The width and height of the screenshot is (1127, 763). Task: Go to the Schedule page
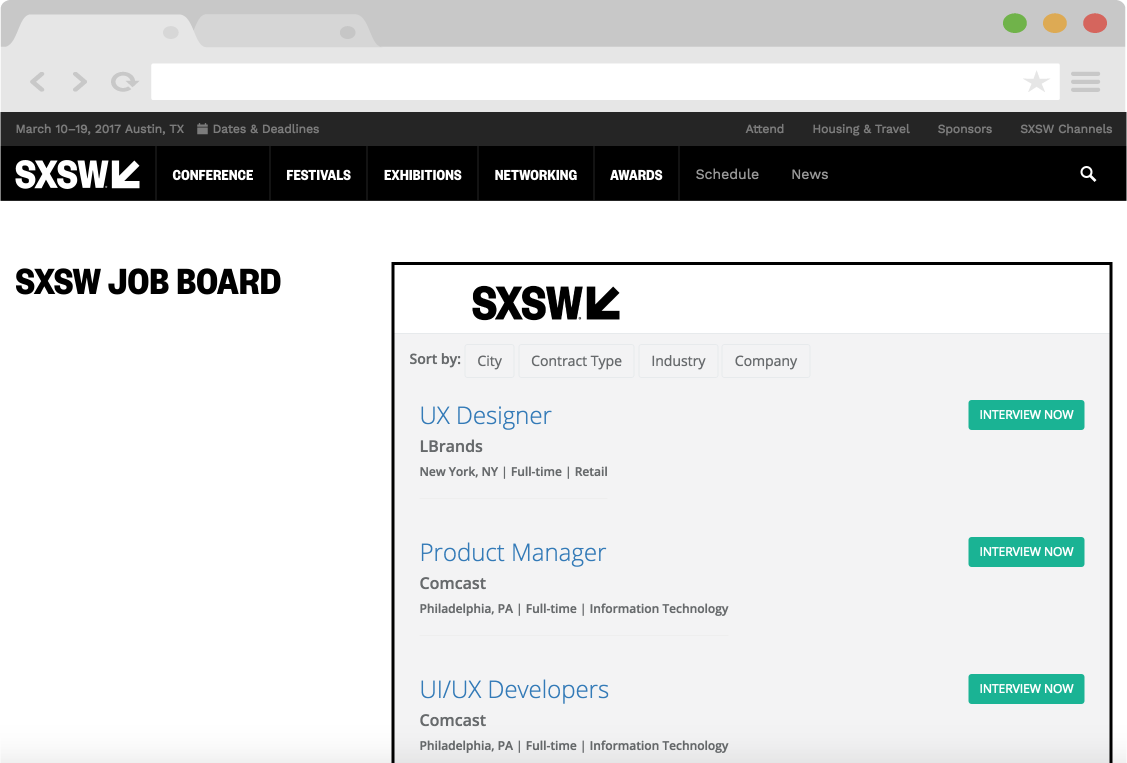click(727, 174)
